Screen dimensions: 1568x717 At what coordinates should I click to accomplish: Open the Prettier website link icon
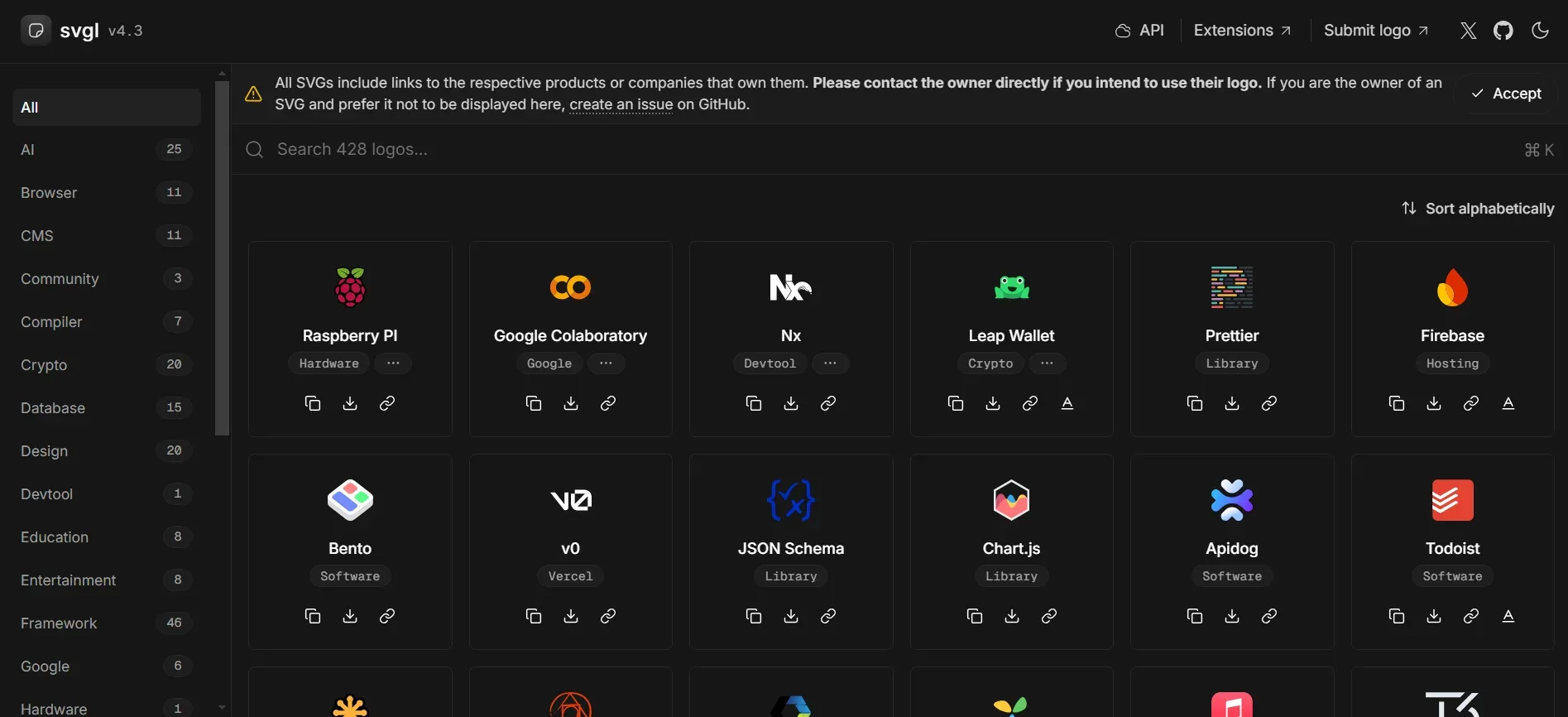[x=1269, y=403]
